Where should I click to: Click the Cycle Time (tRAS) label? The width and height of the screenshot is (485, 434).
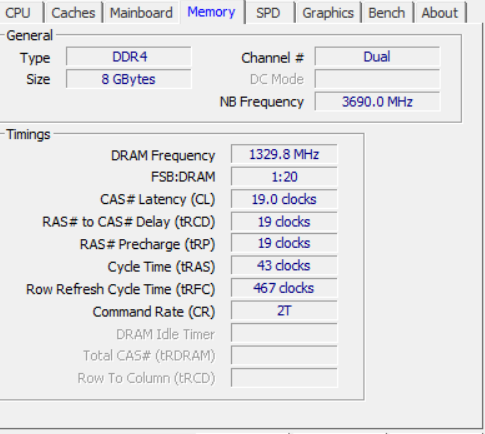tap(161, 267)
